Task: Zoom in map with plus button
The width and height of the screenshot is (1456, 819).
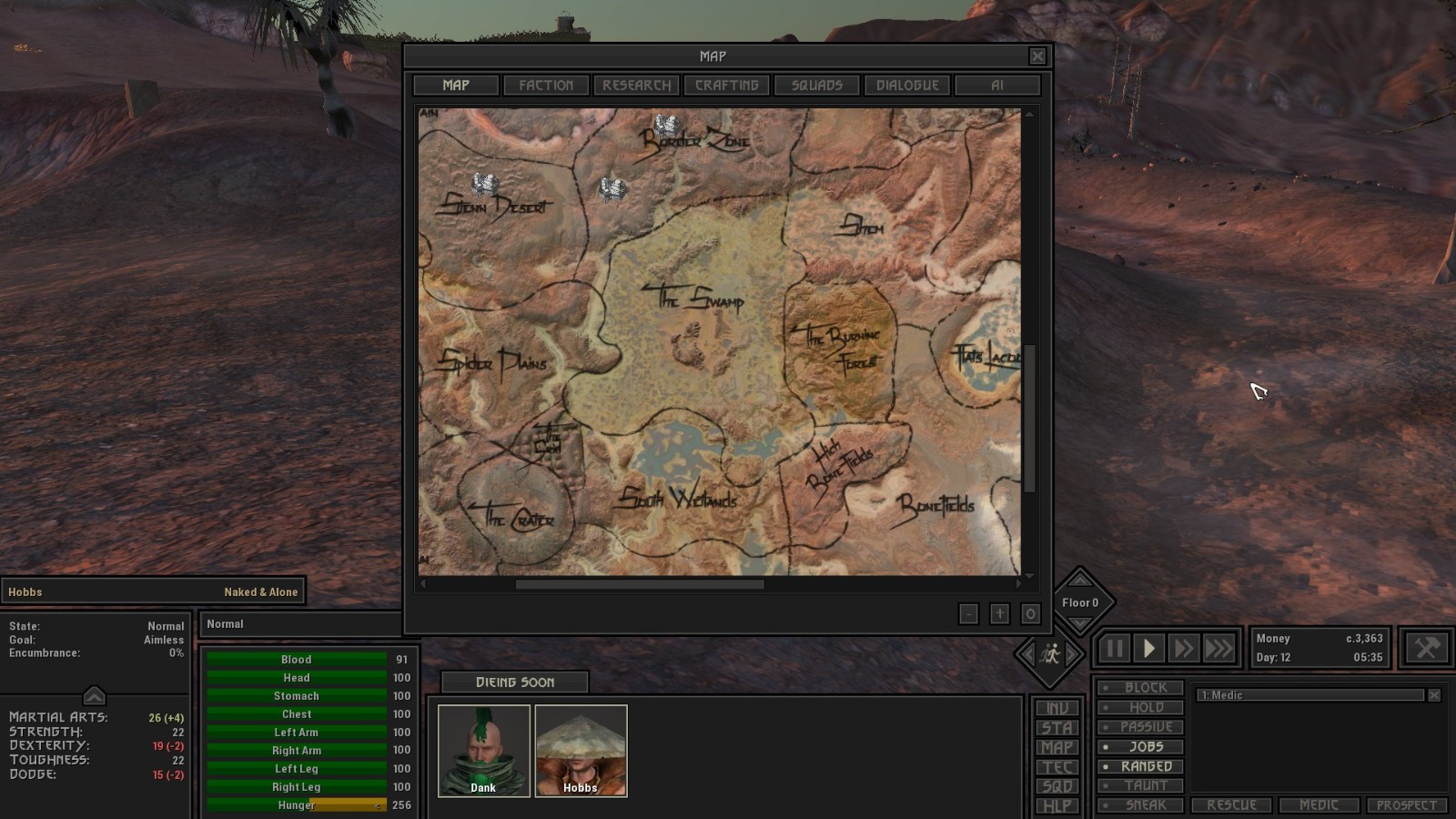Action: pos(999,614)
